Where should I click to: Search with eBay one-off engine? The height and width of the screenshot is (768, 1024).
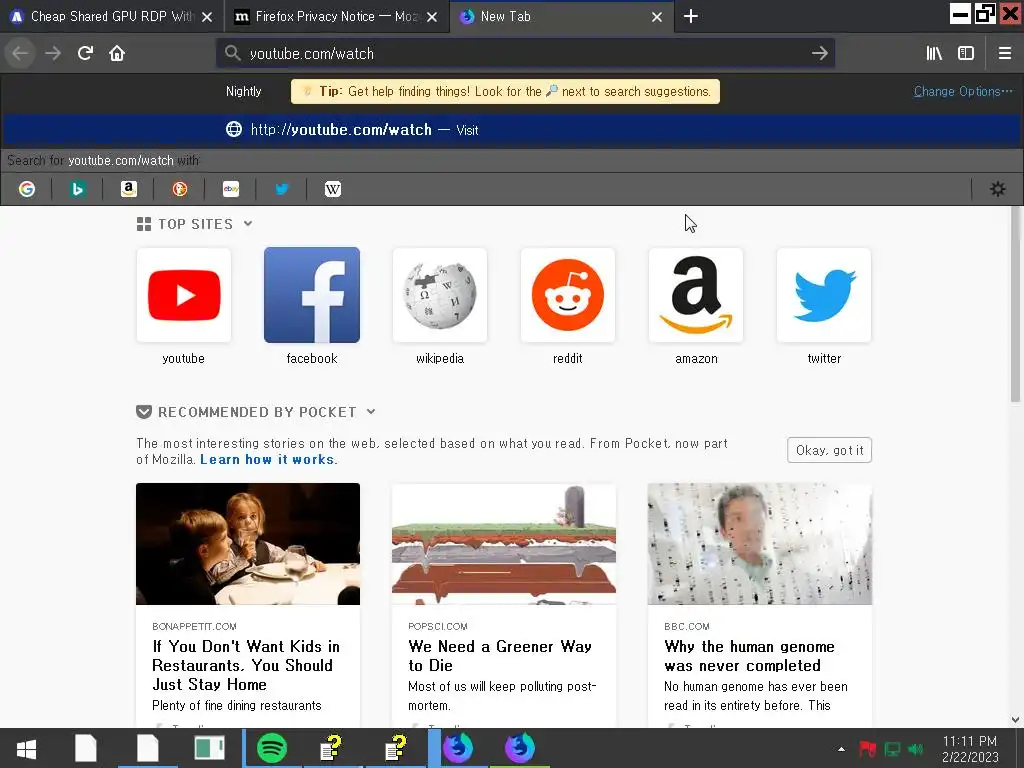231,189
